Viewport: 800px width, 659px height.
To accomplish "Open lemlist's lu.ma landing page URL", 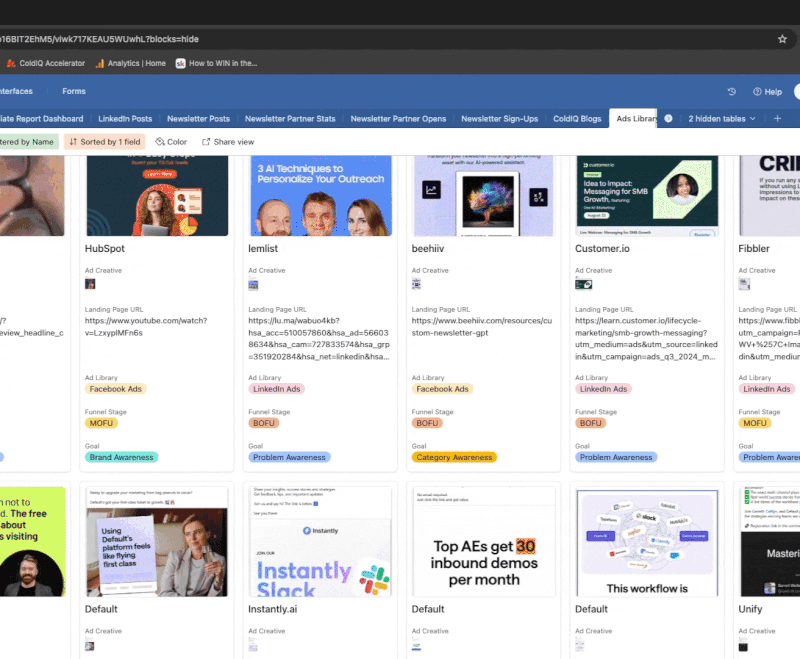I will tap(319, 339).
